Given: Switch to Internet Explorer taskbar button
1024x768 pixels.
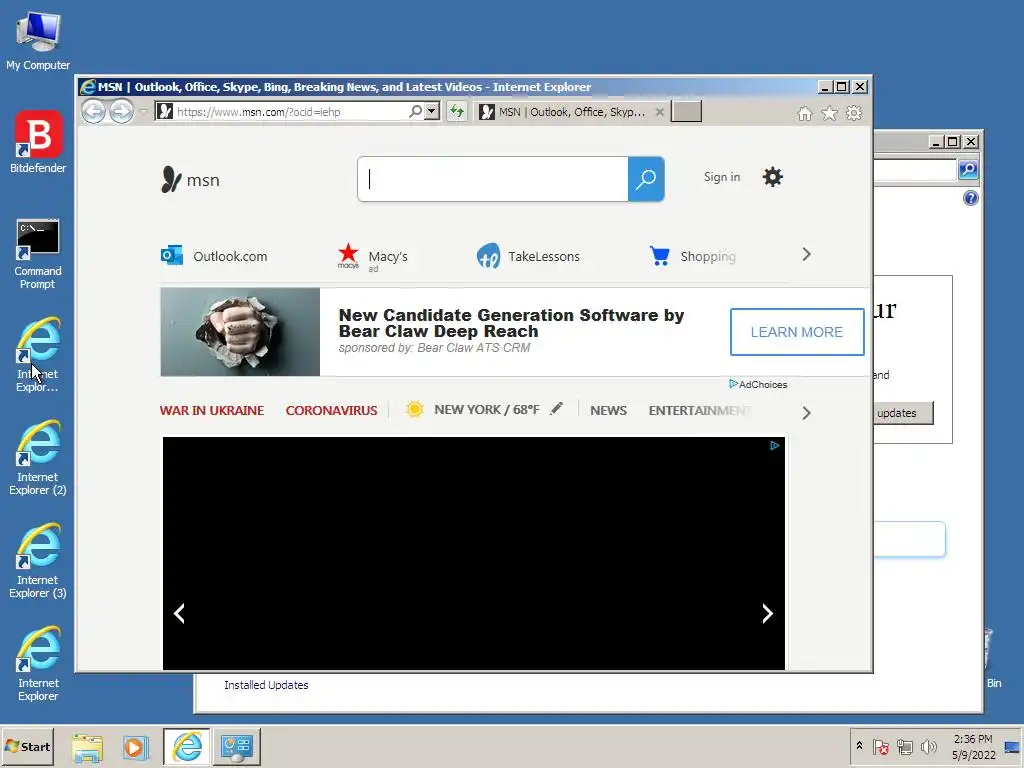Looking at the screenshot, I should pos(187,746).
